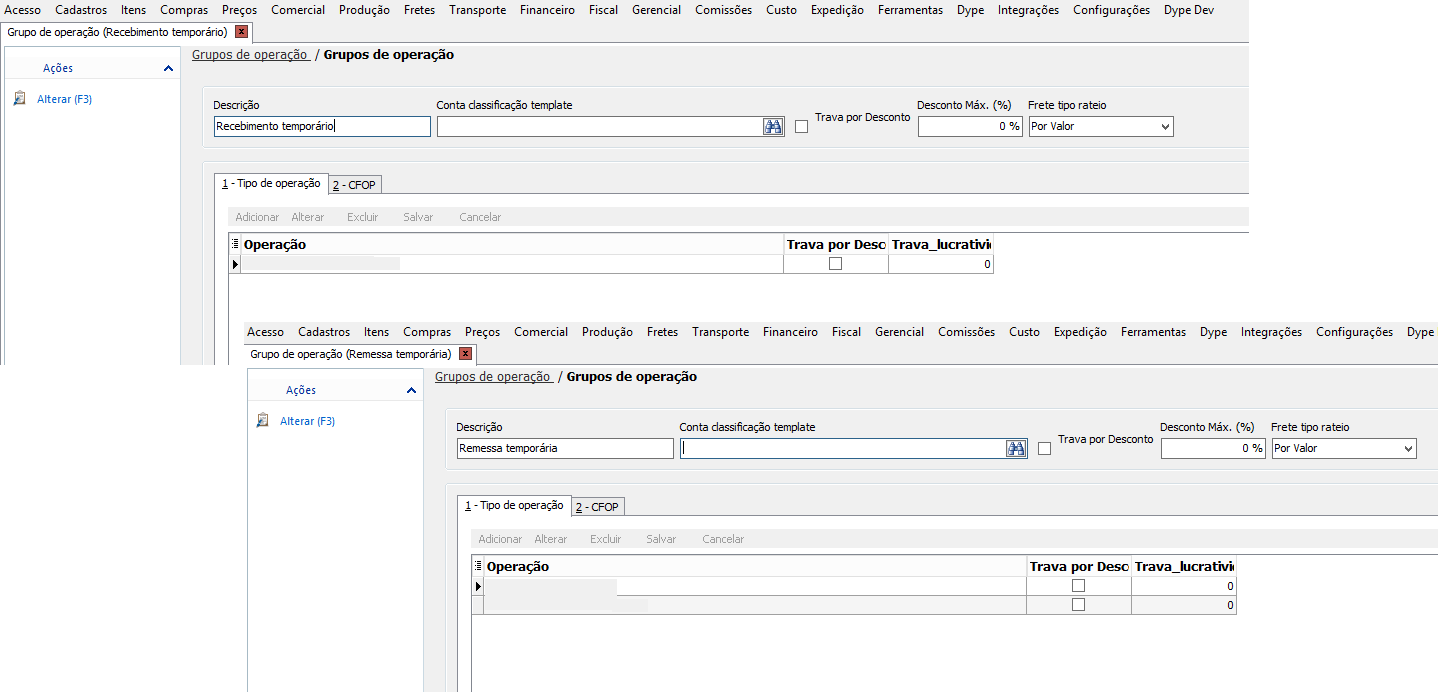Screen dimensions: 1438x692
Task: Open Frete tipo rateio dropdown in Remessa temporária window
Action: 1408,449
